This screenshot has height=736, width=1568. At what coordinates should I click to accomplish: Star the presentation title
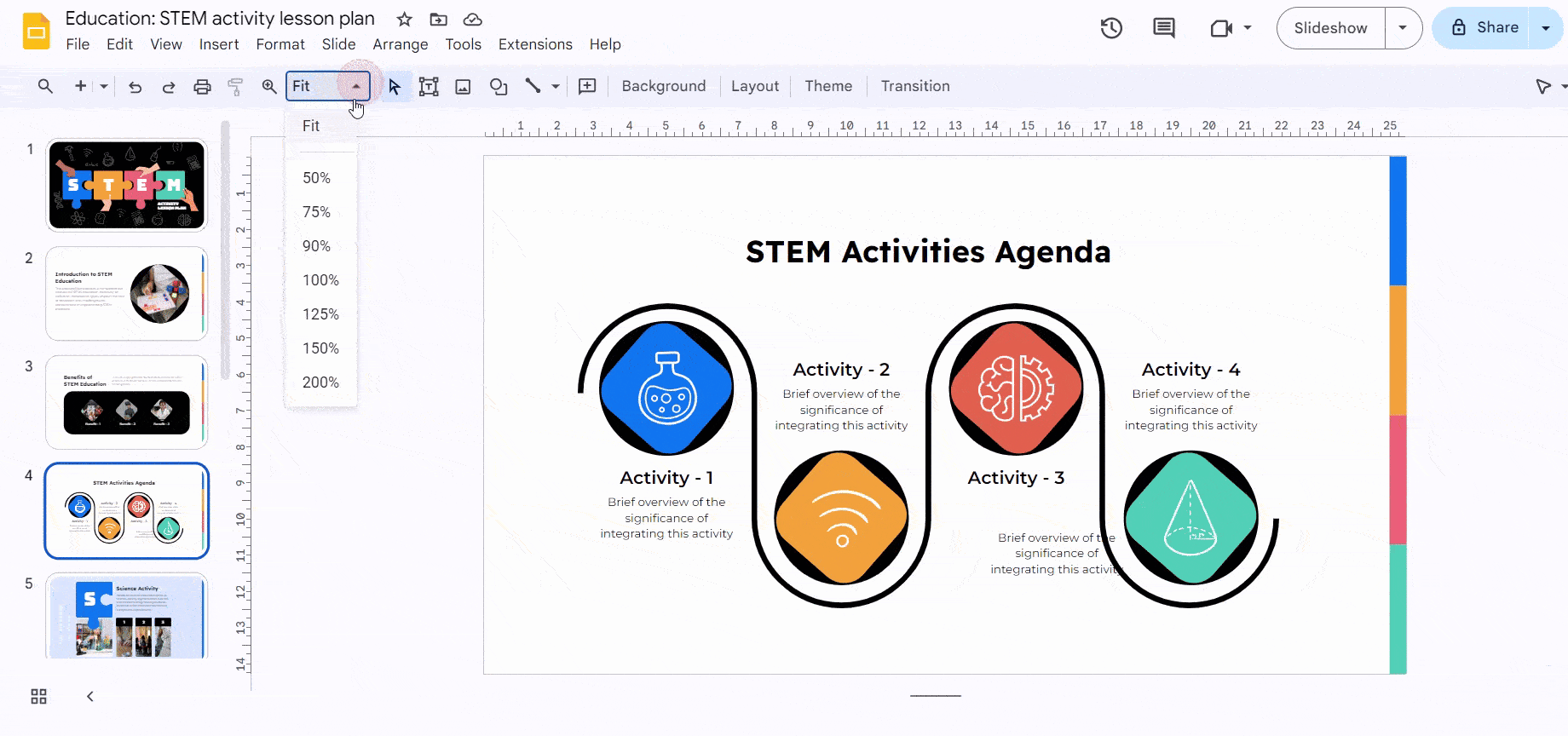tap(404, 20)
